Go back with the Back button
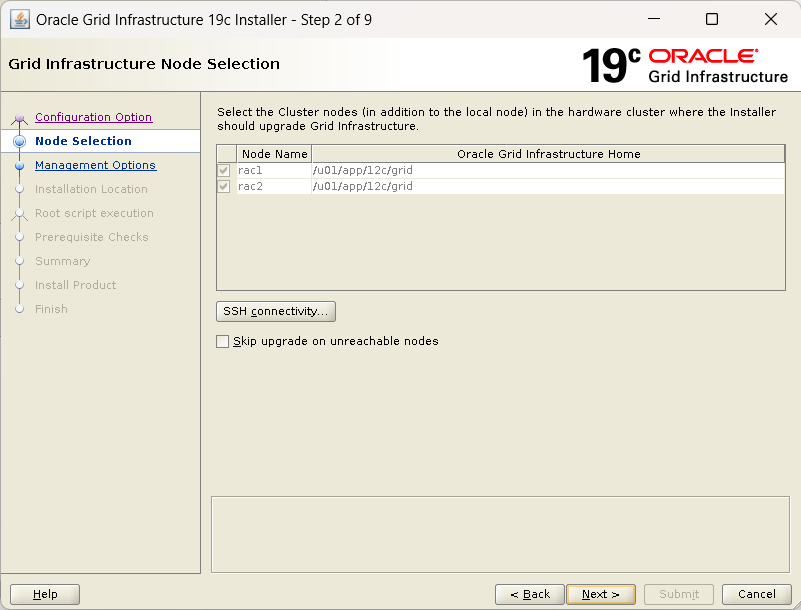The width and height of the screenshot is (801, 610). pyautogui.click(x=530, y=594)
